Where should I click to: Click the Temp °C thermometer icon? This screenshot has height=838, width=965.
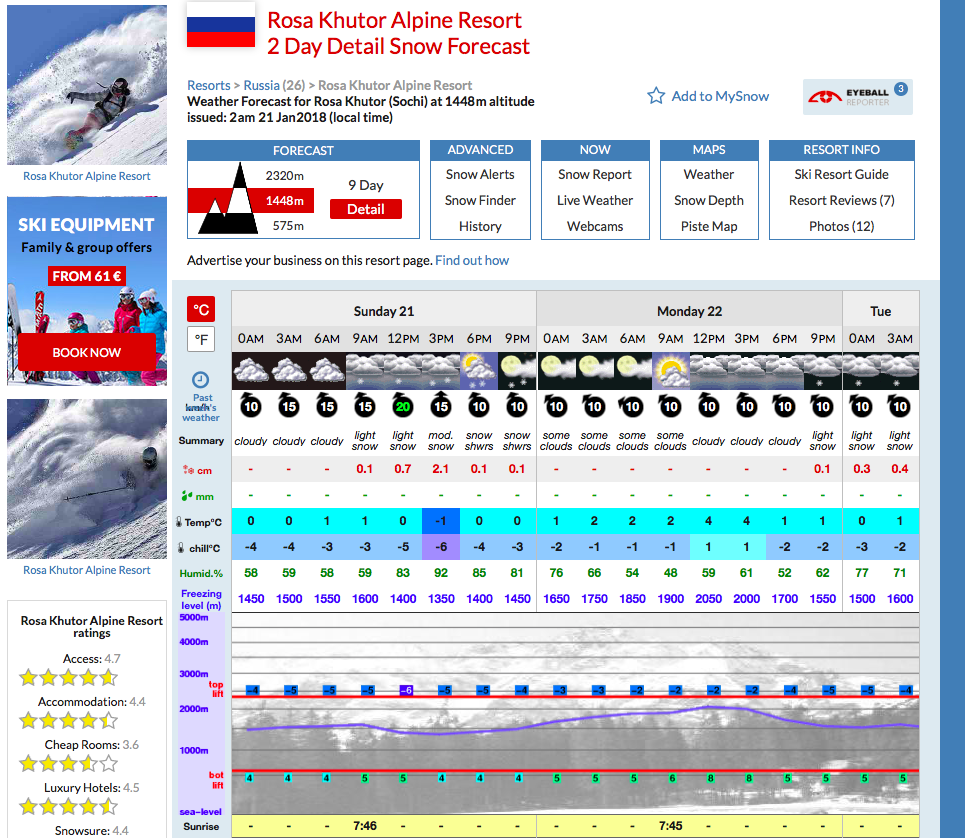pyautogui.click(x=179, y=522)
